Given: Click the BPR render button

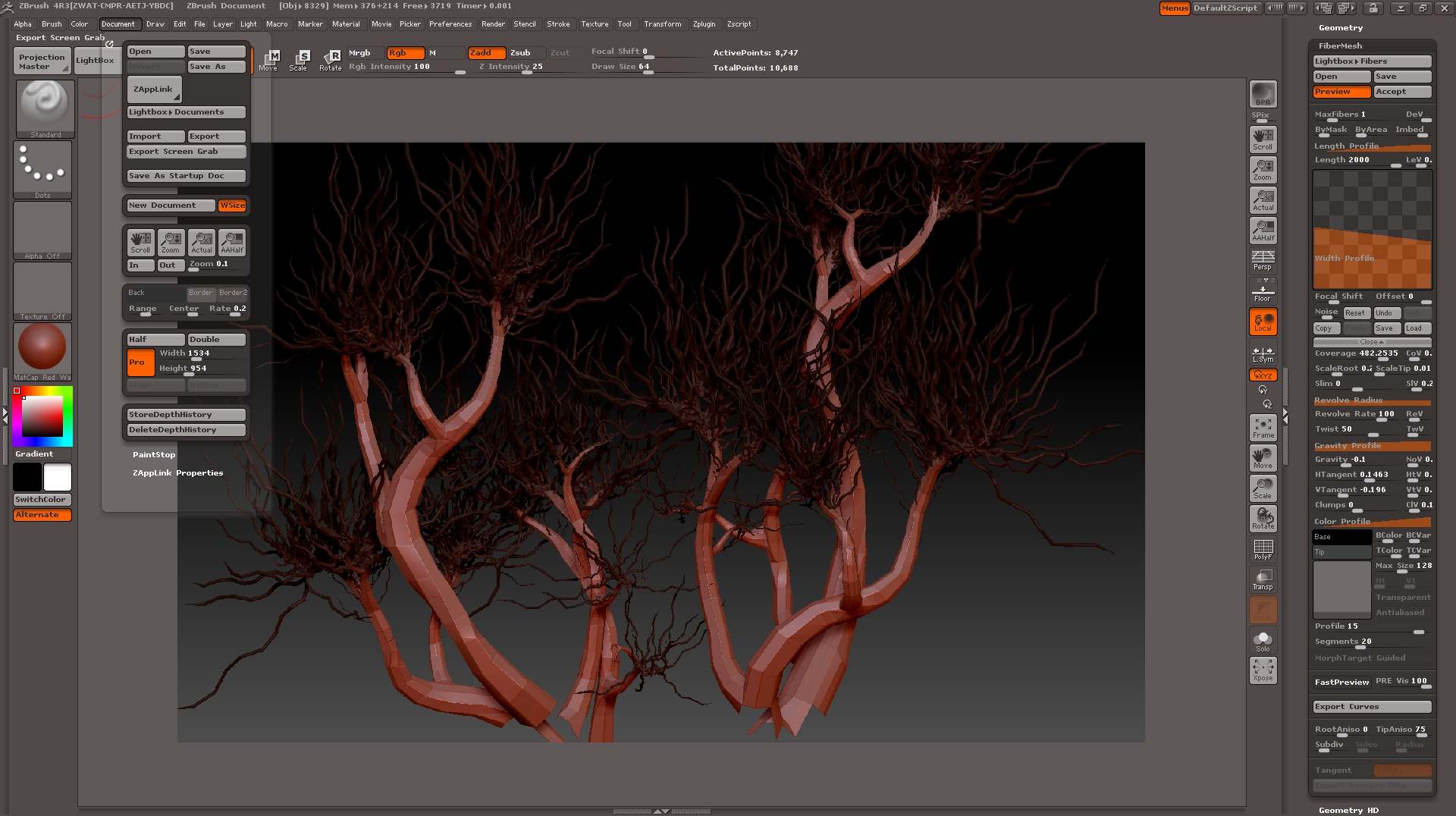Looking at the screenshot, I should (1262, 94).
